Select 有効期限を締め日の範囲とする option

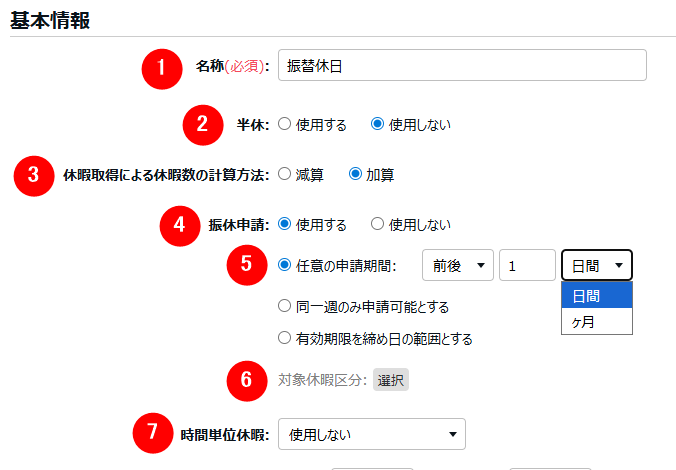(x=285, y=339)
